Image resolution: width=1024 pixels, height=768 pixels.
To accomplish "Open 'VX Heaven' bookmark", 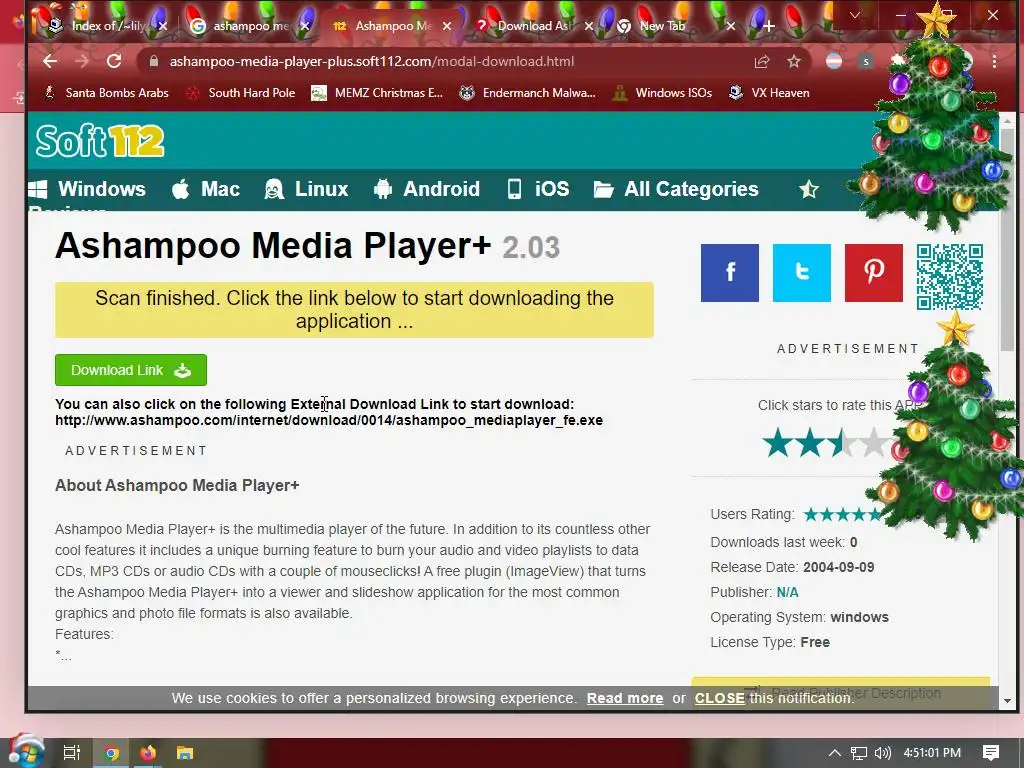I will (769, 93).
